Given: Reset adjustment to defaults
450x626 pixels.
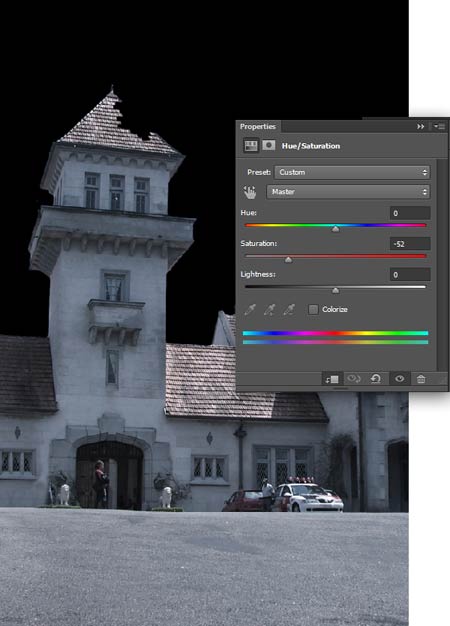Looking at the screenshot, I should point(376,378).
